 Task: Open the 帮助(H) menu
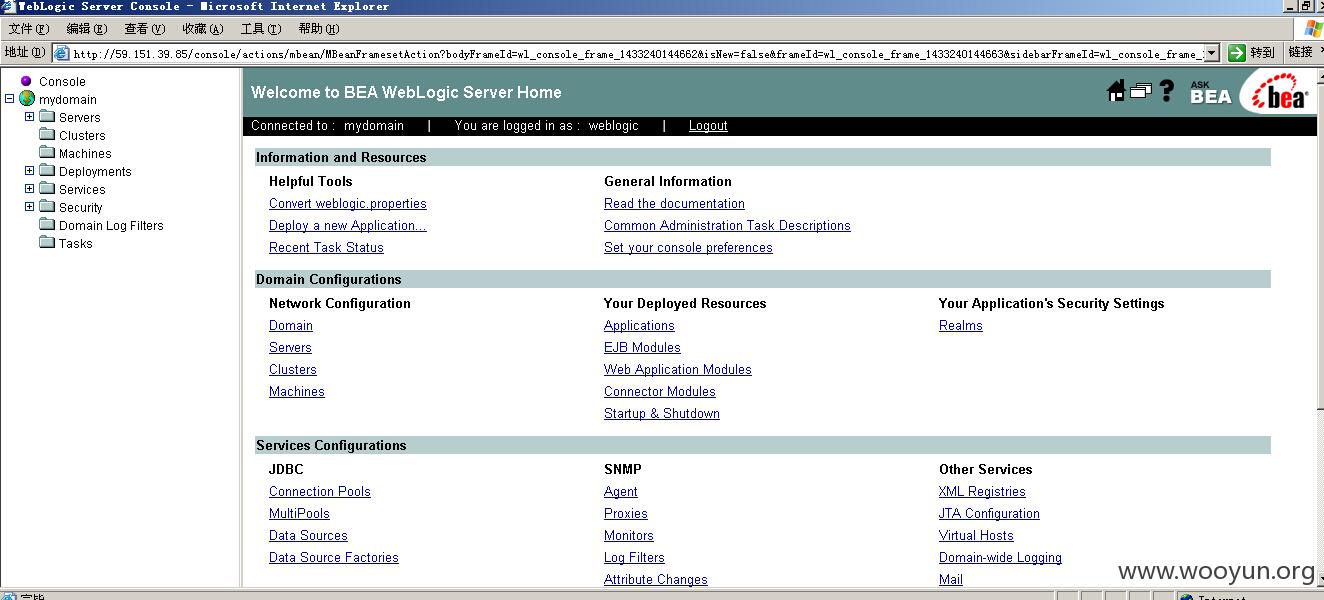click(x=318, y=29)
